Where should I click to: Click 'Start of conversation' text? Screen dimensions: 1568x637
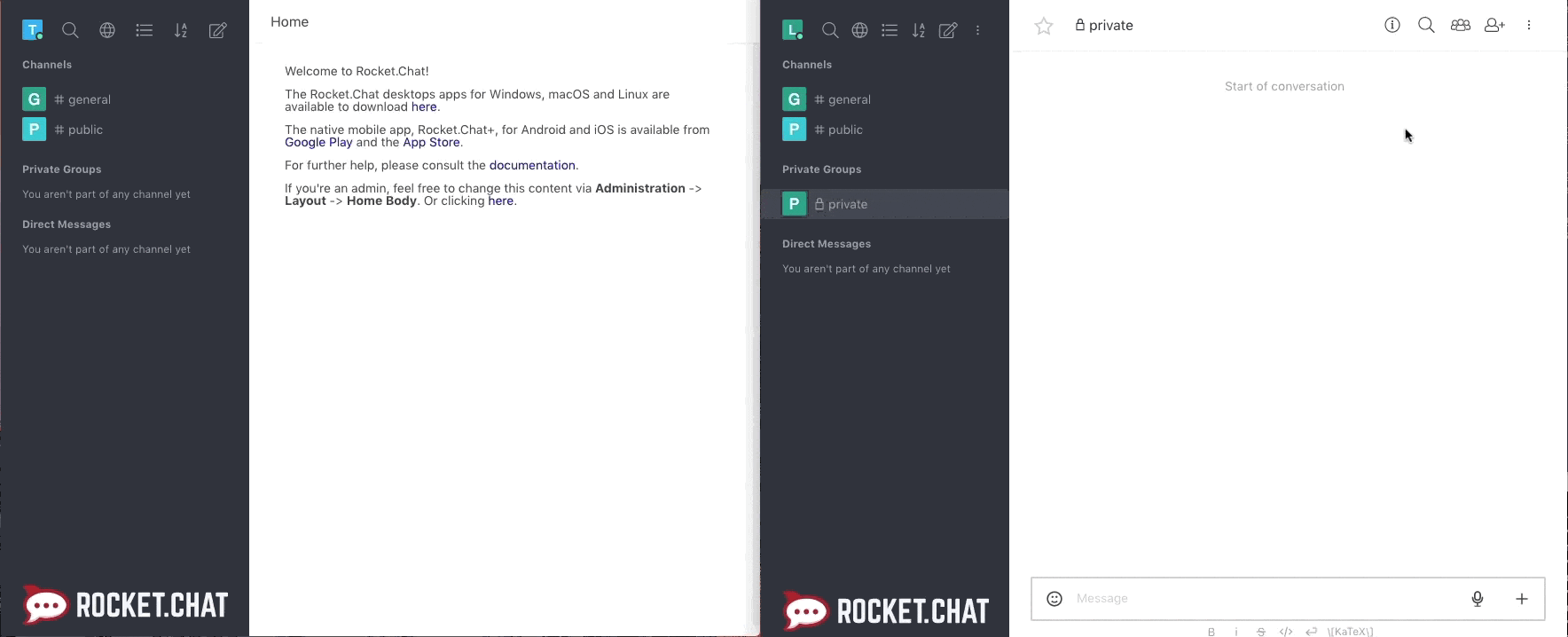[x=1284, y=86]
